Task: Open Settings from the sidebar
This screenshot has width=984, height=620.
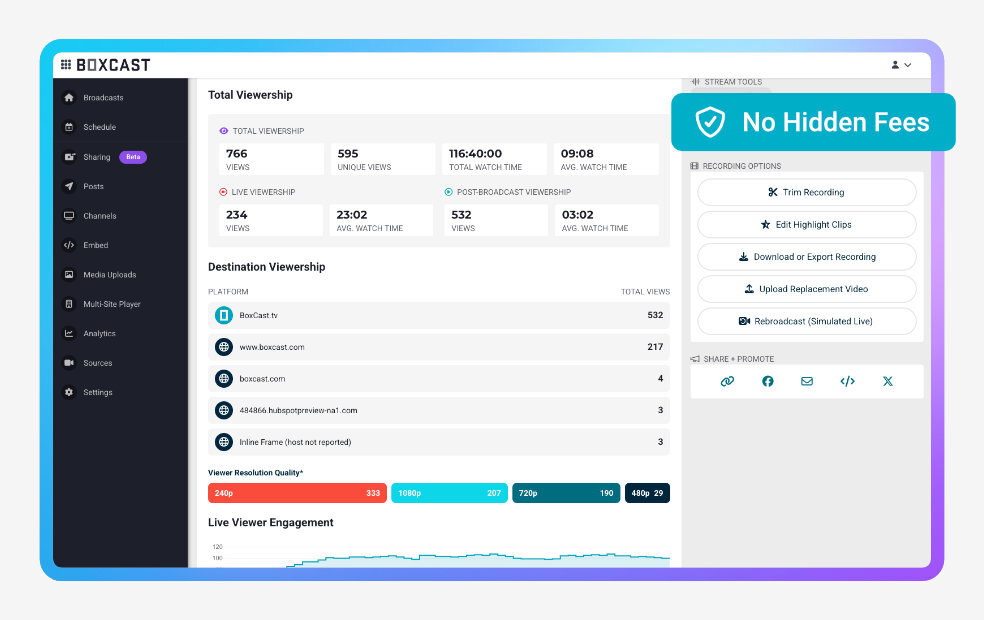Action: 98,392
